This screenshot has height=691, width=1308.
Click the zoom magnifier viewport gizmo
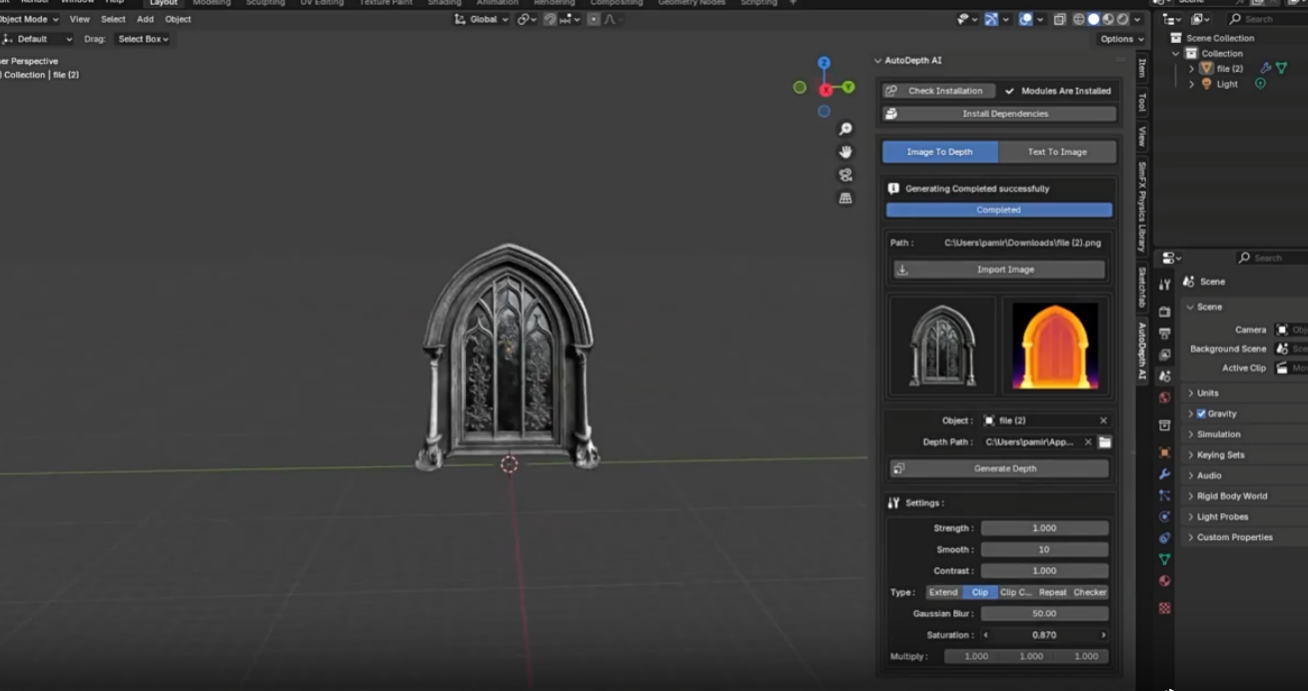[x=845, y=129]
